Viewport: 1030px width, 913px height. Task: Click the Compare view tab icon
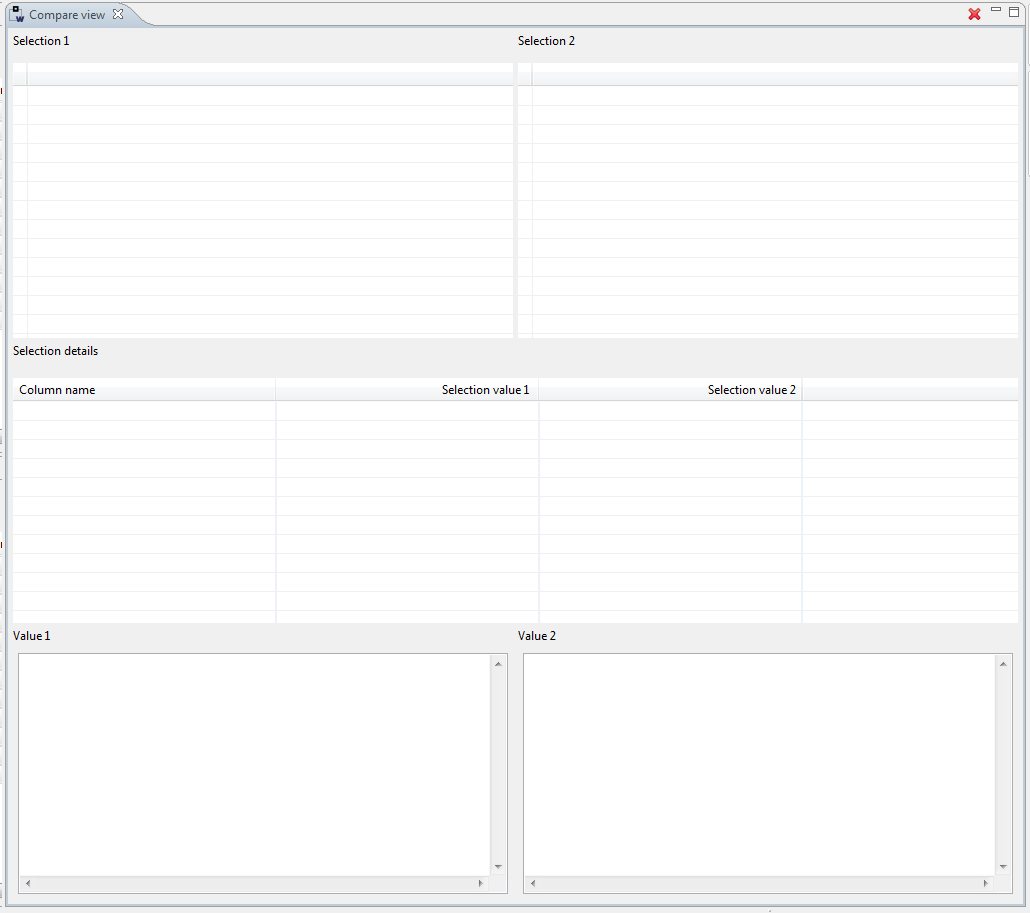click(x=17, y=14)
